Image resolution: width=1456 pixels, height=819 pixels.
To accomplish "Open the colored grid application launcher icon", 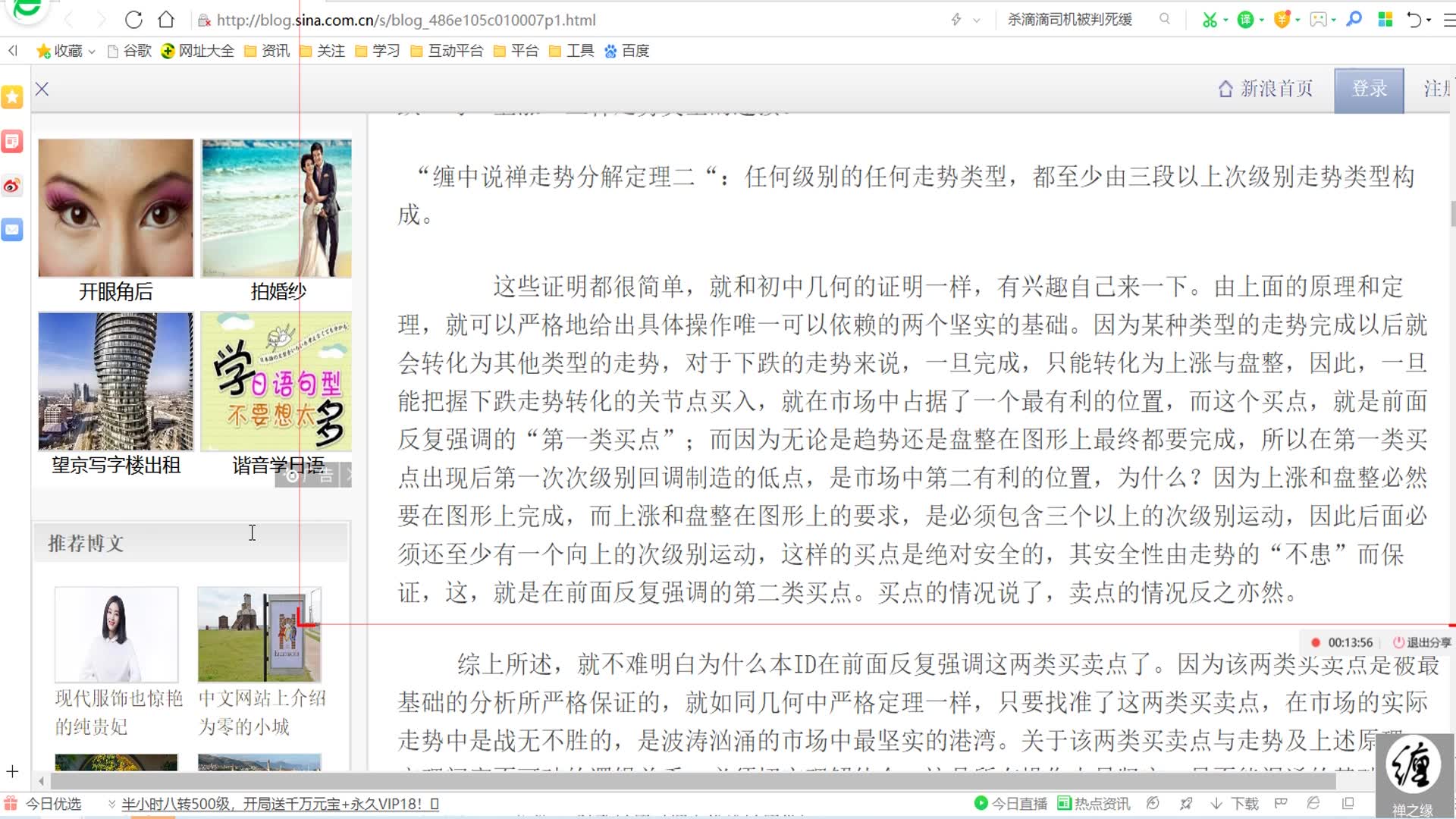I will (1386, 19).
